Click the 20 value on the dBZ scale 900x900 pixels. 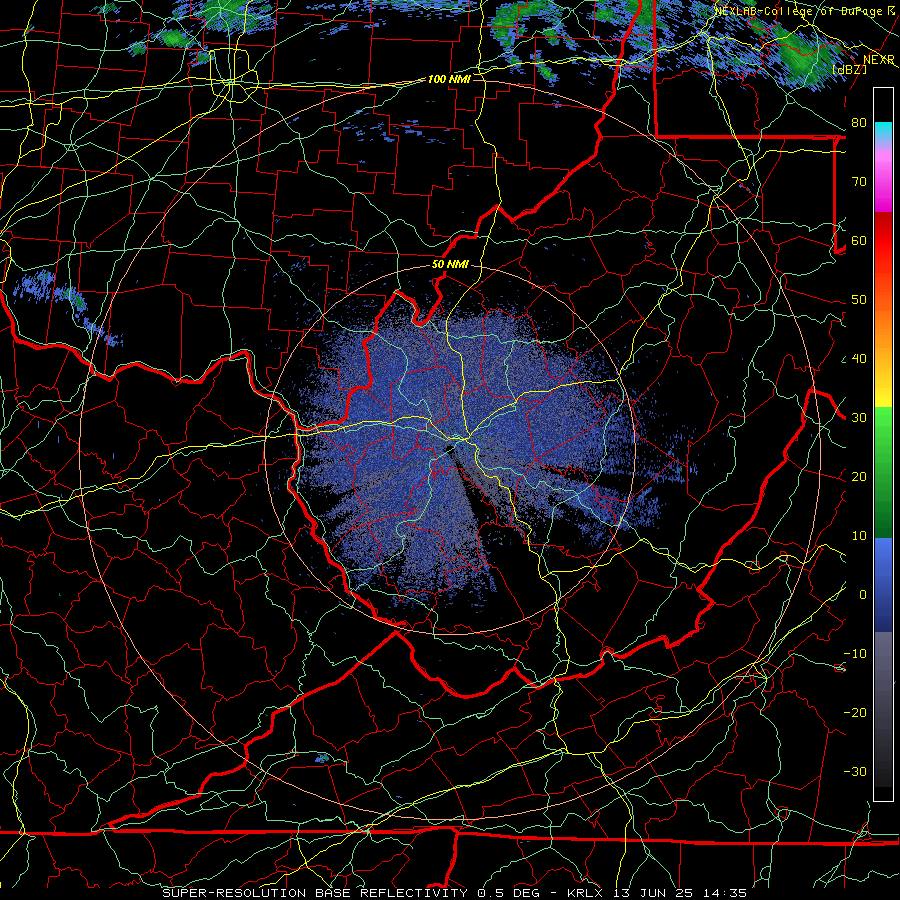859,477
